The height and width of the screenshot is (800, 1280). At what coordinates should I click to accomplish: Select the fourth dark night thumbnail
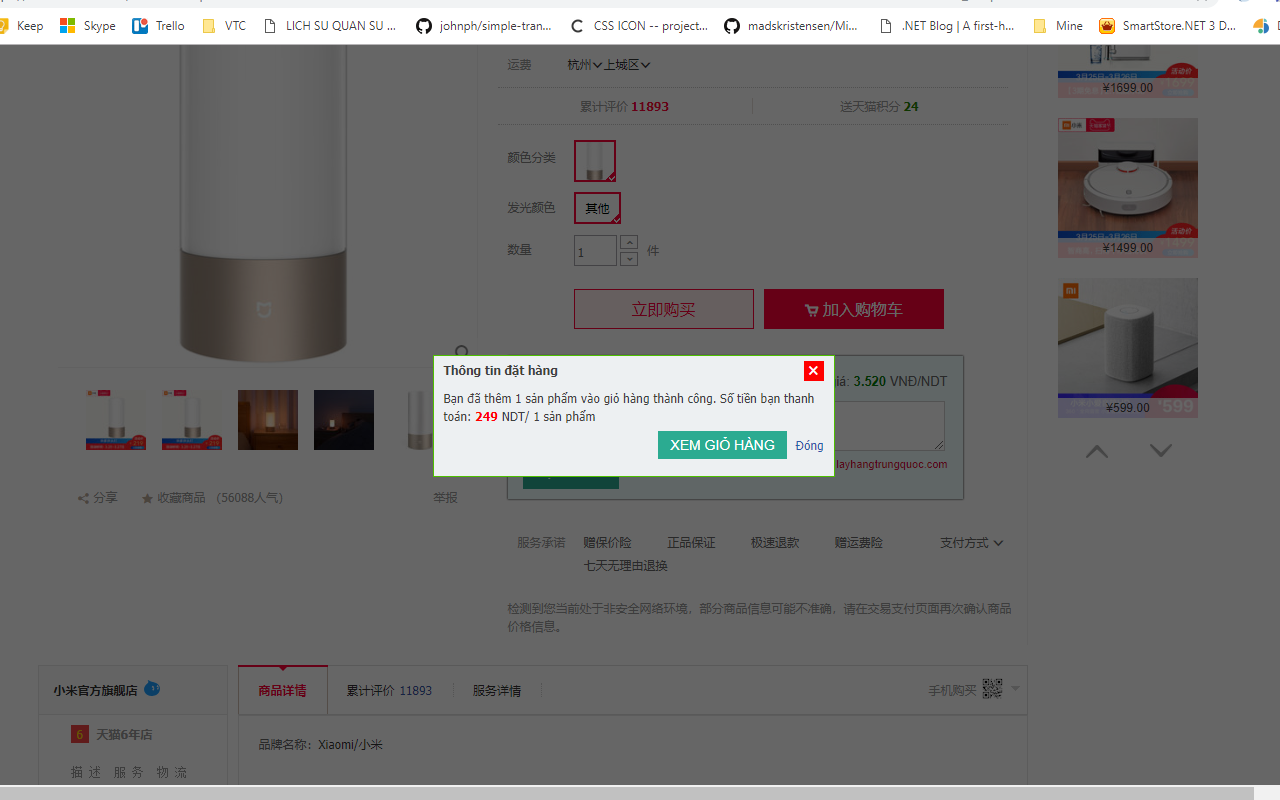[x=344, y=420]
